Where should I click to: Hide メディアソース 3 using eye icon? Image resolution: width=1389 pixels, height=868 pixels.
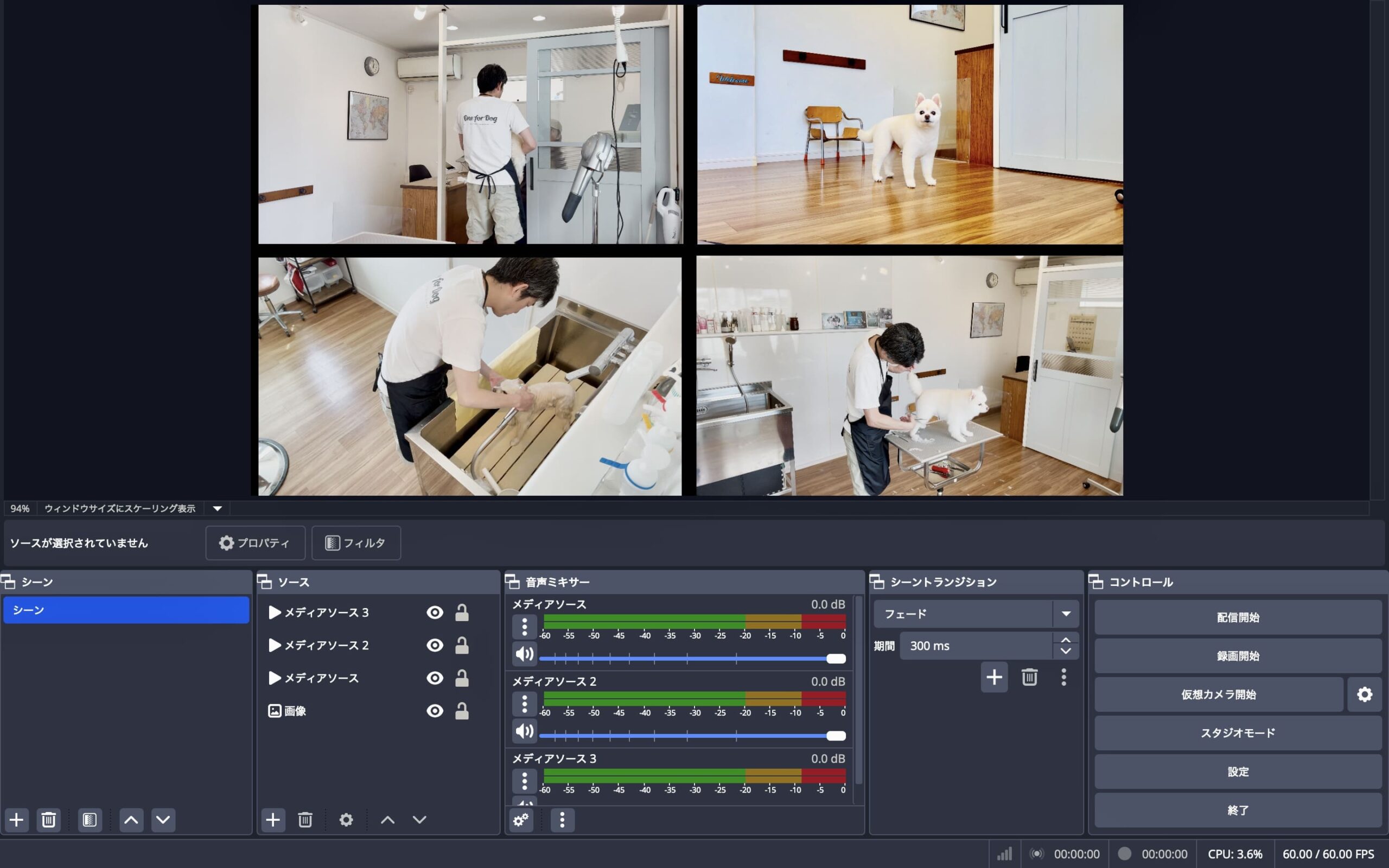tap(435, 612)
